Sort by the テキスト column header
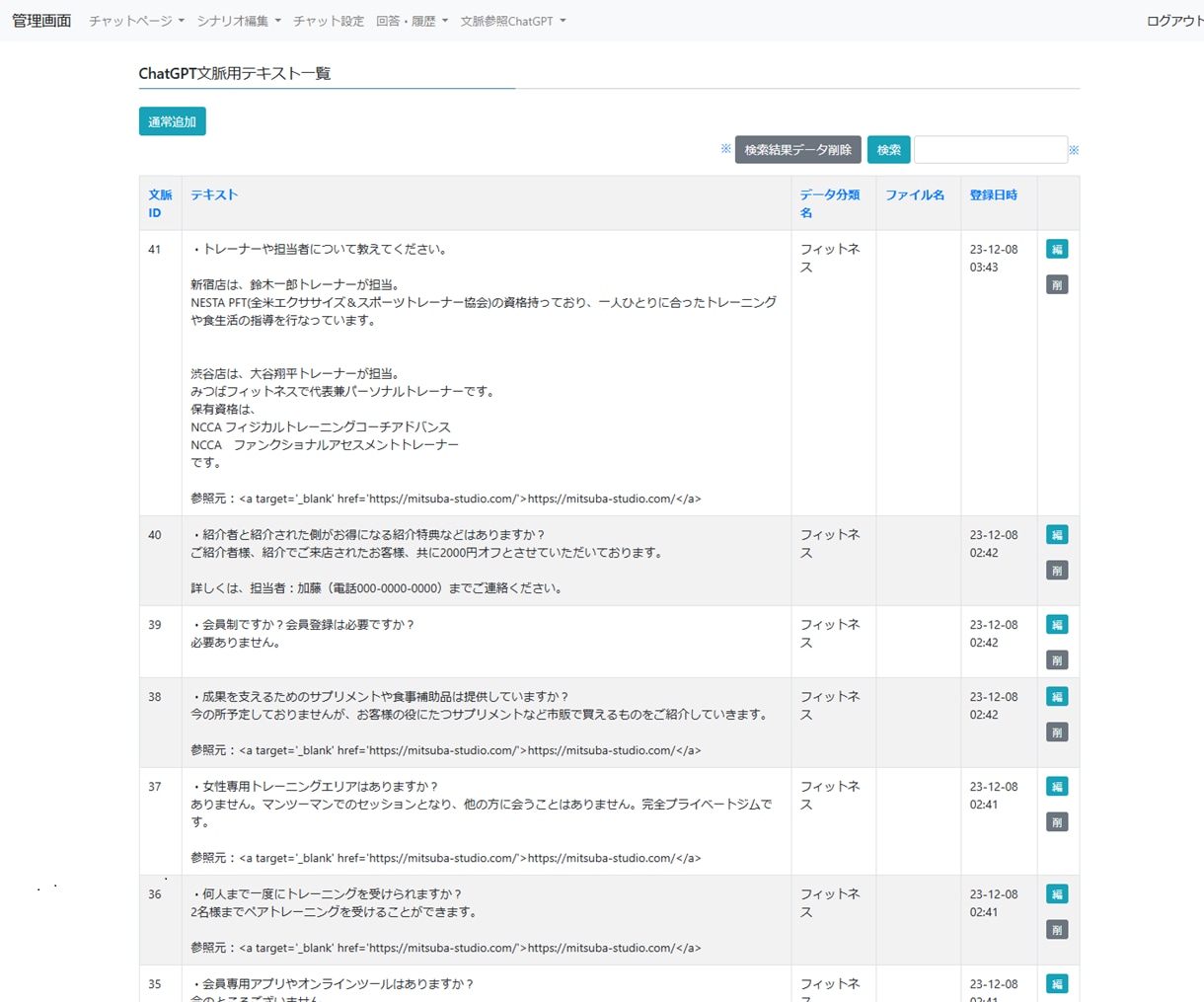 (214, 194)
